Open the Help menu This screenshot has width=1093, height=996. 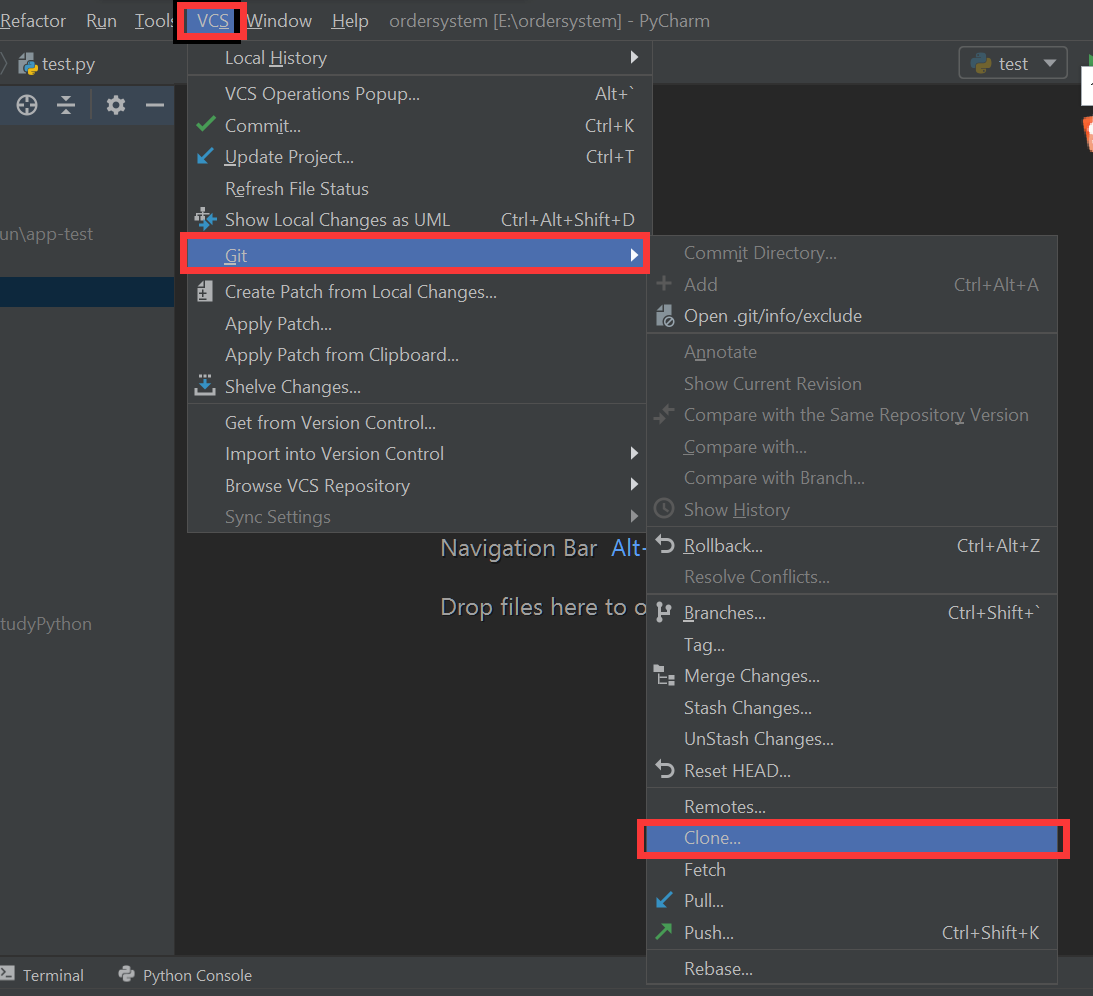[350, 21]
